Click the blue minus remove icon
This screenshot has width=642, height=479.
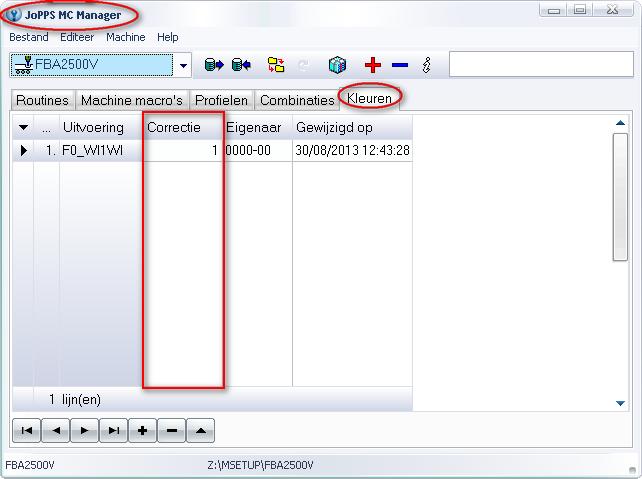[x=400, y=65]
